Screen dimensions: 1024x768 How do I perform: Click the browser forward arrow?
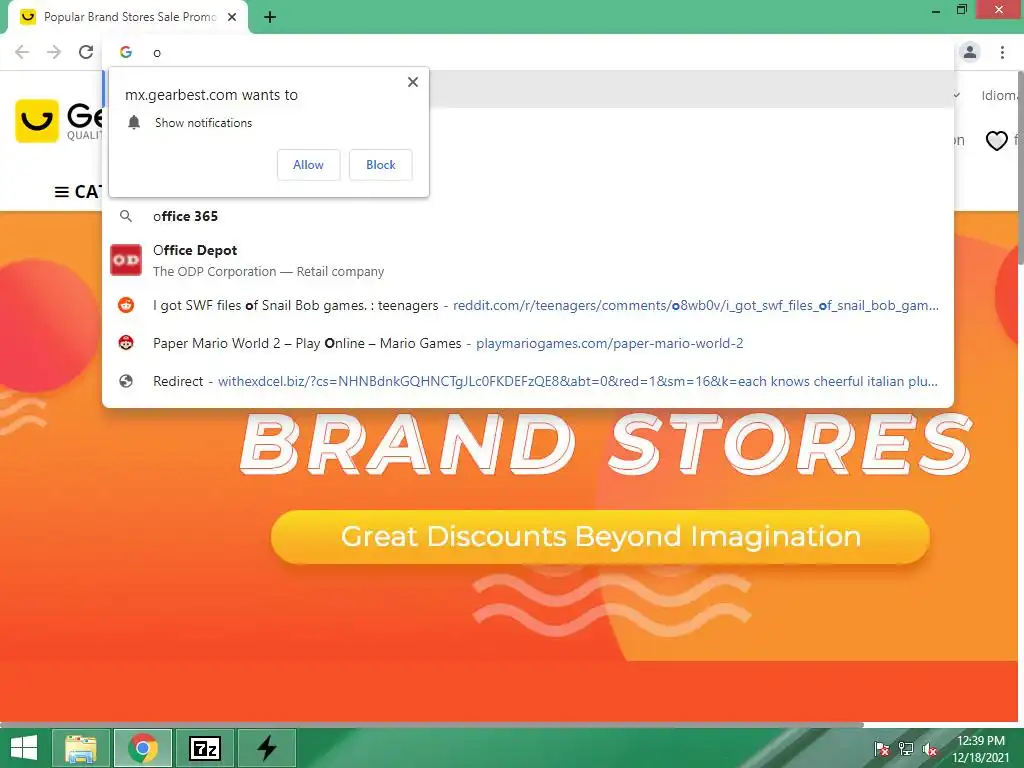[x=54, y=52]
